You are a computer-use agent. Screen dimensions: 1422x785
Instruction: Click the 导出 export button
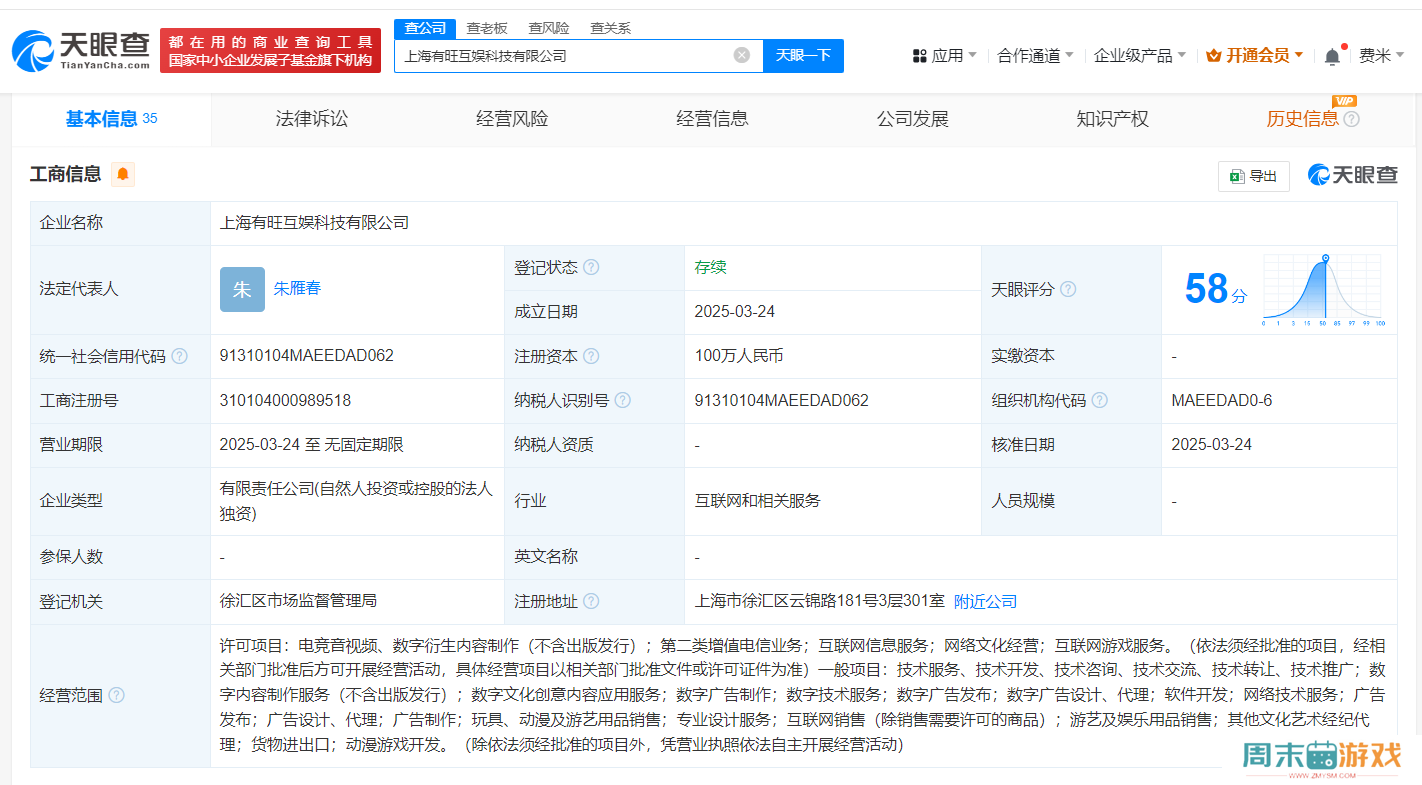tap(1254, 176)
